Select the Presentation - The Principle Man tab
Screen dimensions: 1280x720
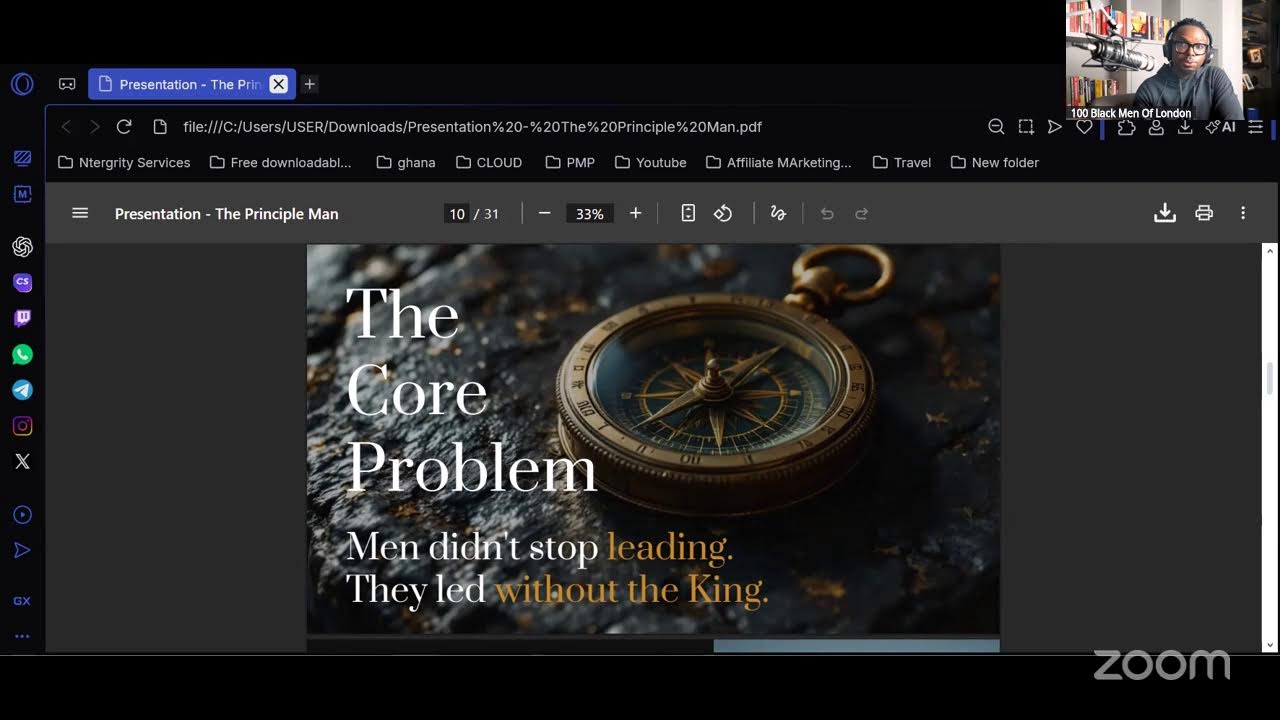pos(190,84)
